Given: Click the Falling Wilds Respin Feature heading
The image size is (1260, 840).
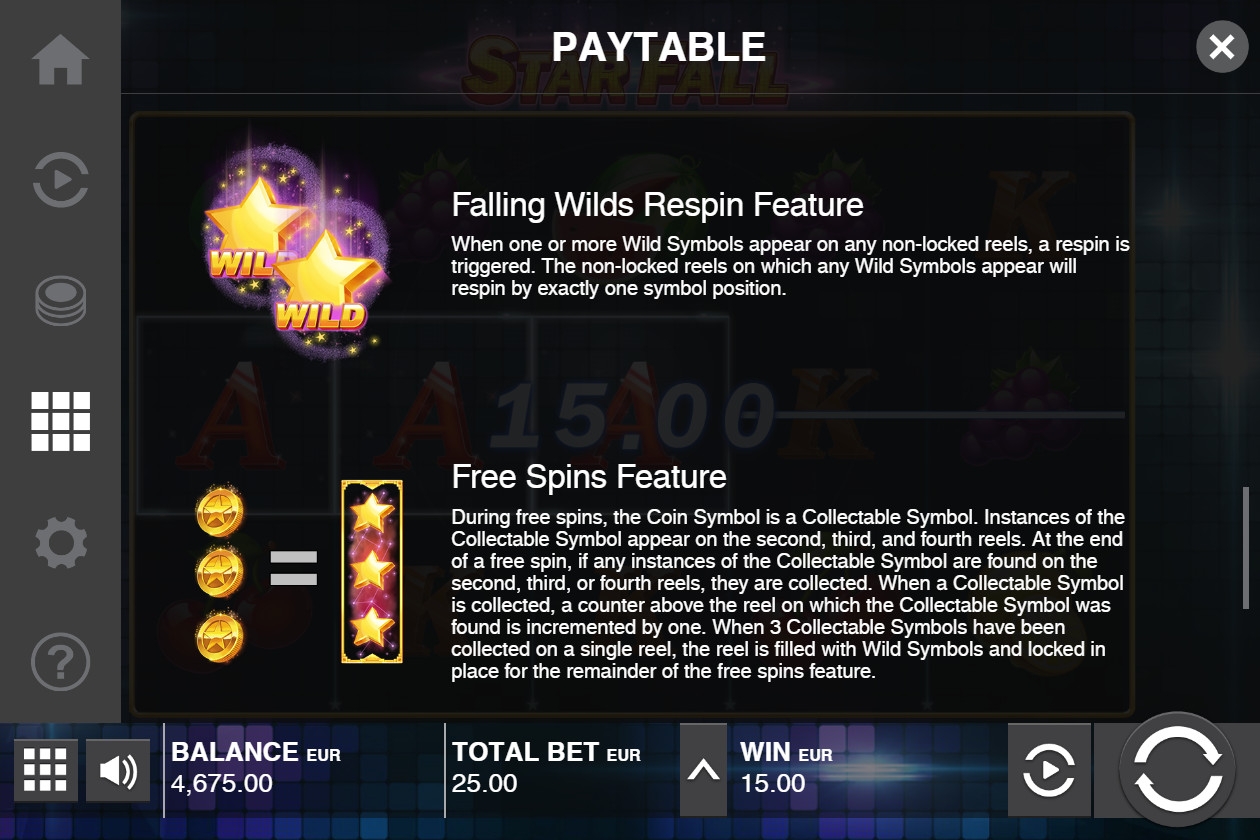Looking at the screenshot, I should coord(657,204).
